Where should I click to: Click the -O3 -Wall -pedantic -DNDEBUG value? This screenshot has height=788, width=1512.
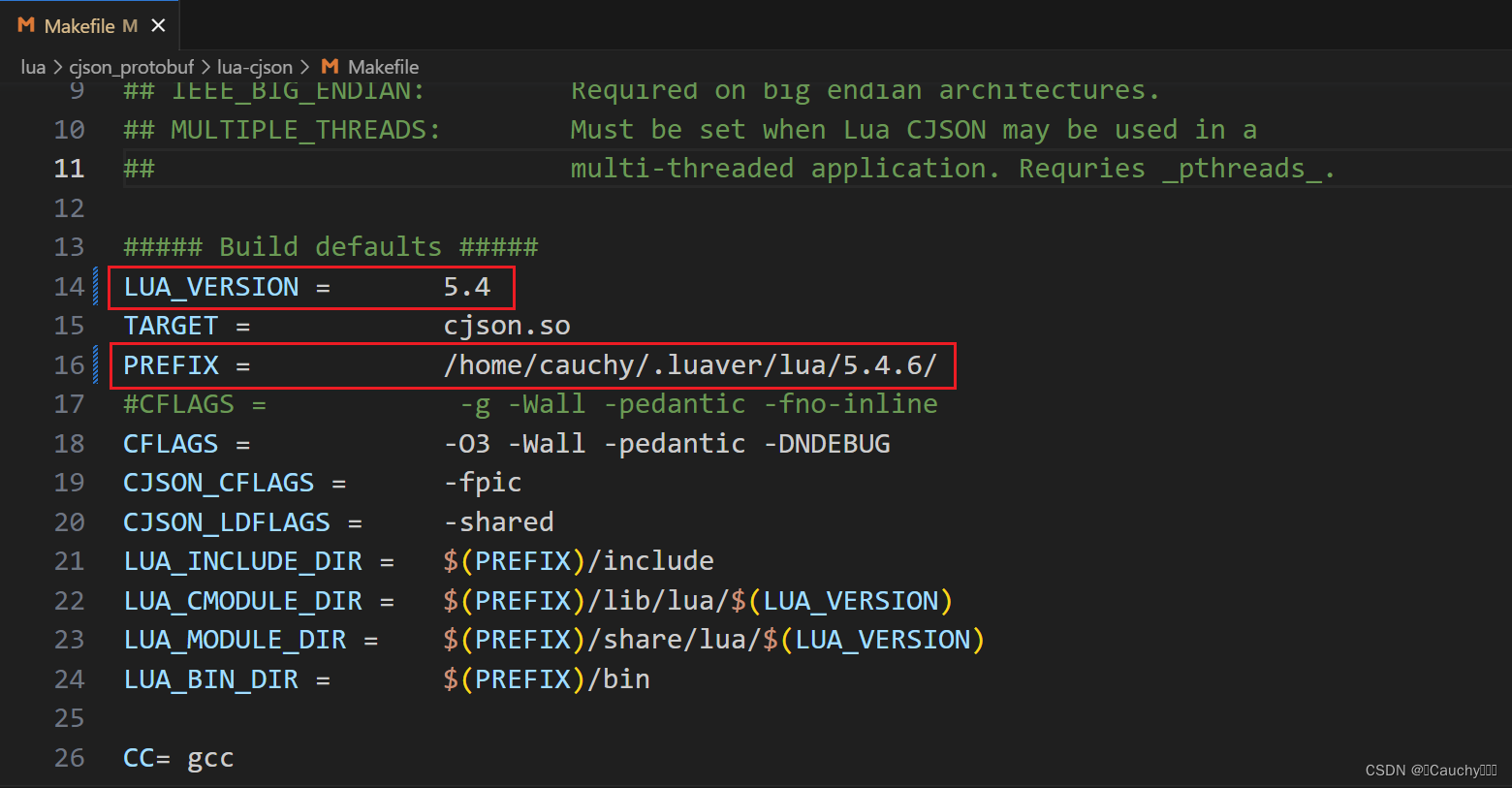[667, 444]
